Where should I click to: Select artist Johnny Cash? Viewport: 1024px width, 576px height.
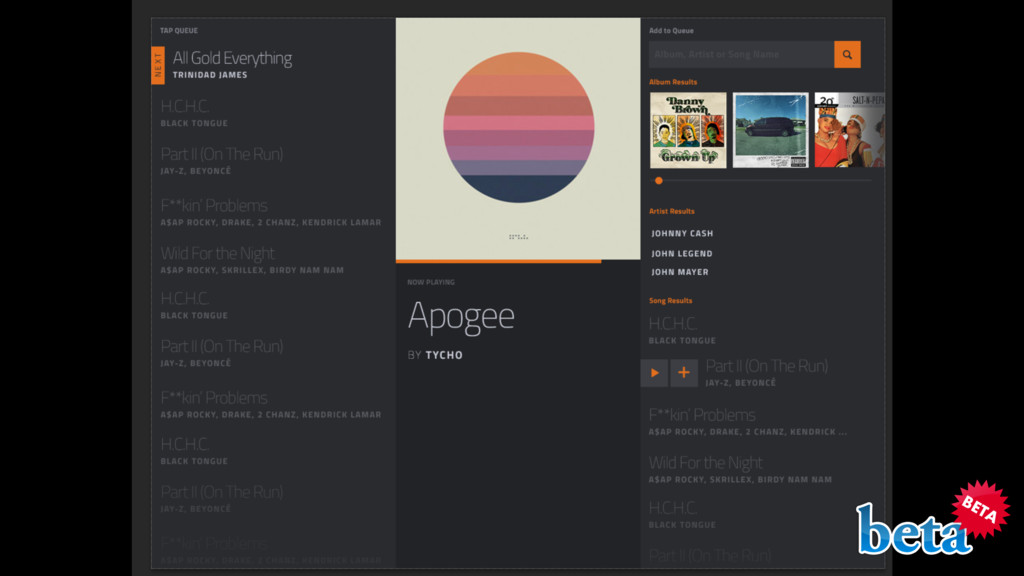point(682,233)
